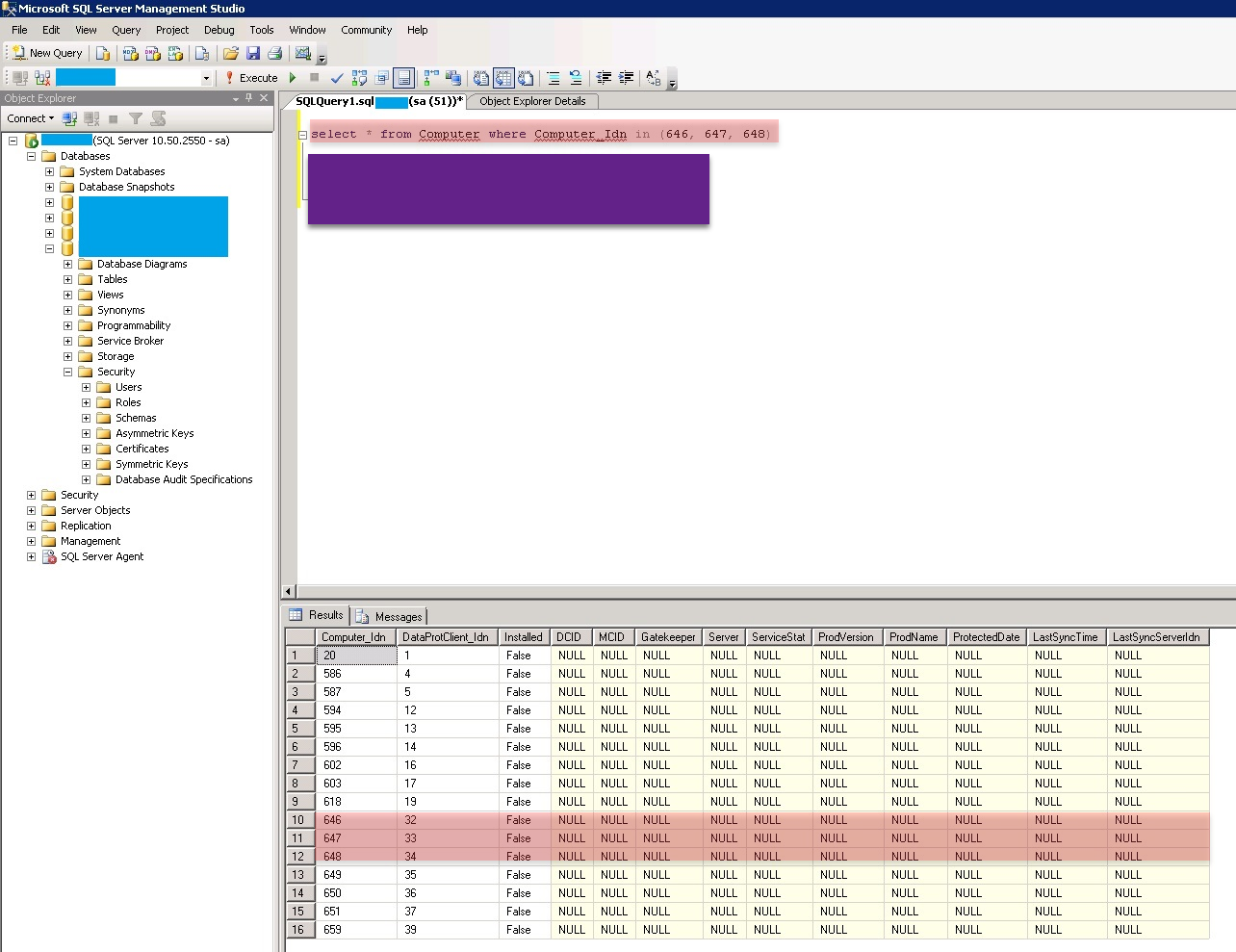
Task: Display the estimated execution plan icon
Action: 360,78
